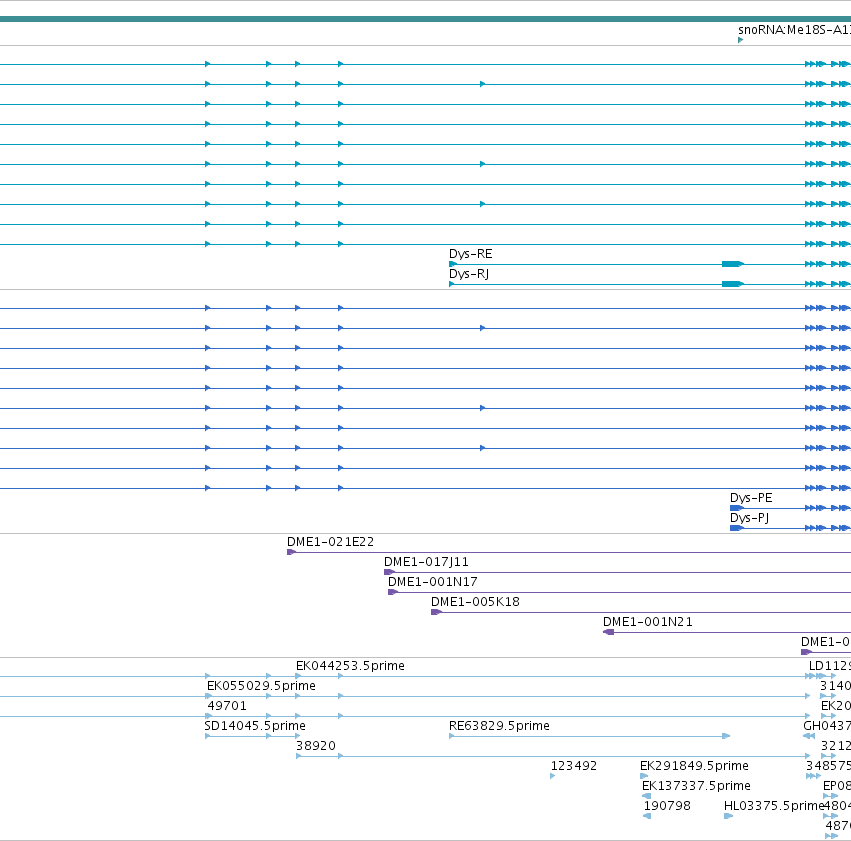The image size is (851, 841).
Task: Open EST RE63829.5prime
Action: [x=499, y=726]
